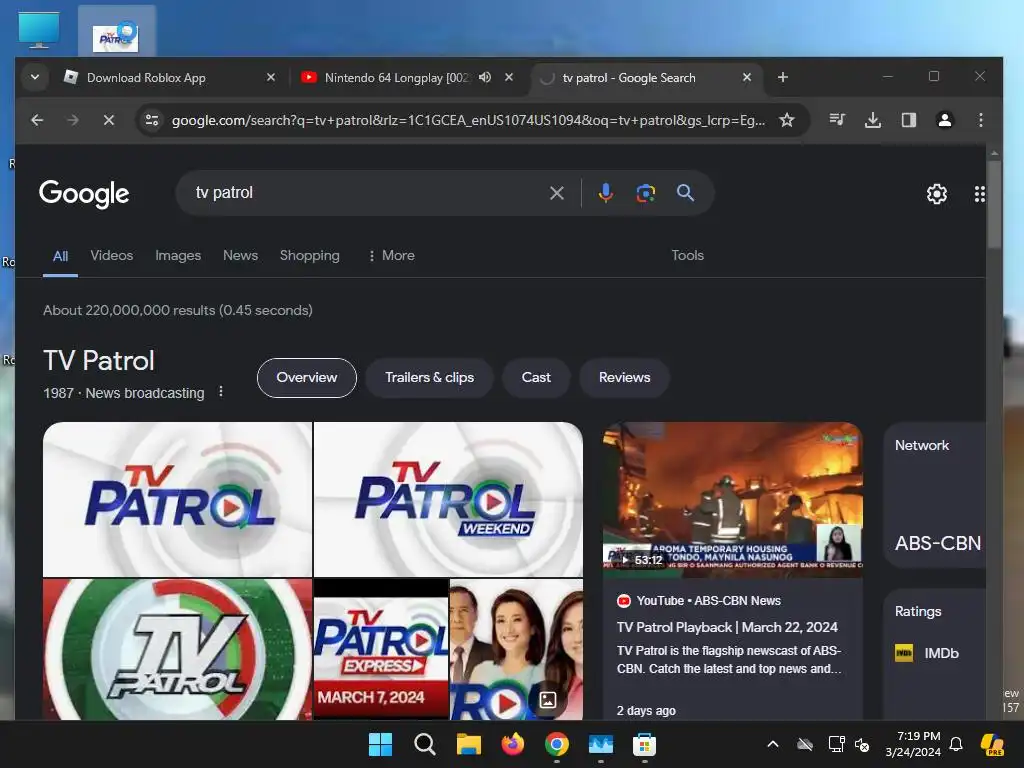1024x768 pixels.
Task: Open search Tools options
Action: tap(687, 255)
